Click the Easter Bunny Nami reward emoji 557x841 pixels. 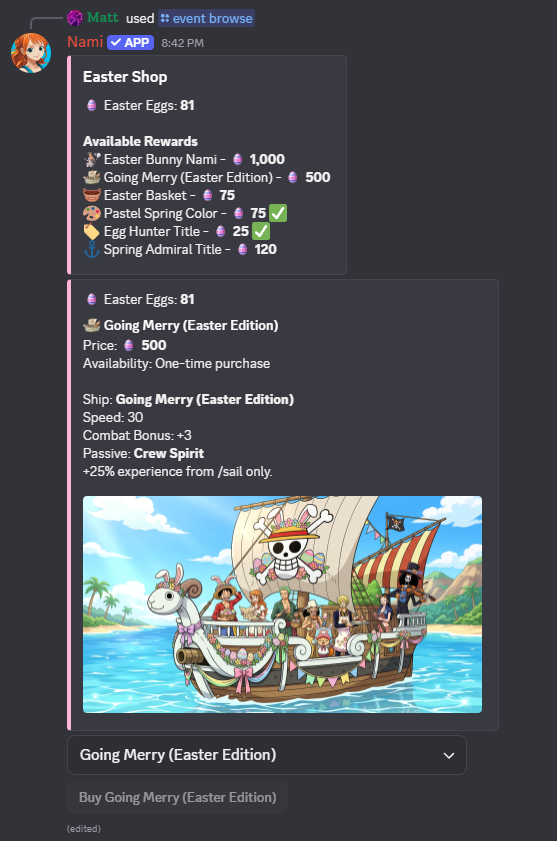click(92, 159)
